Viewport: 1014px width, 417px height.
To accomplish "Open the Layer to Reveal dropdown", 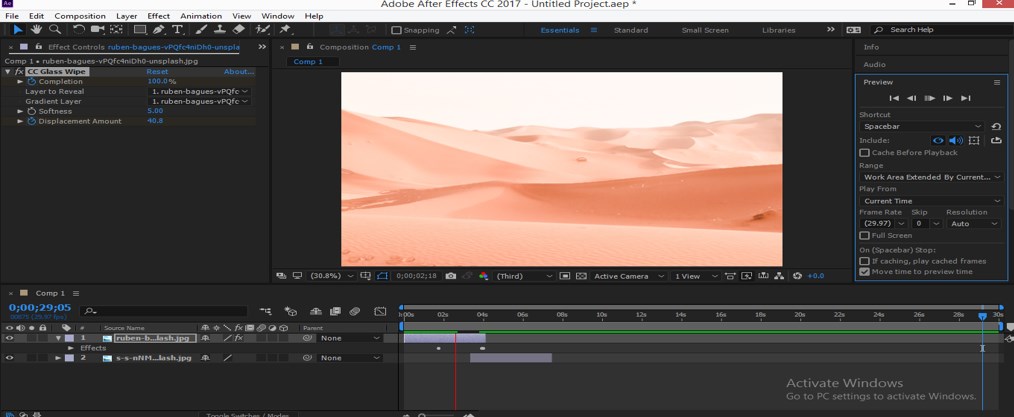I will pyautogui.click(x=199, y=91).
